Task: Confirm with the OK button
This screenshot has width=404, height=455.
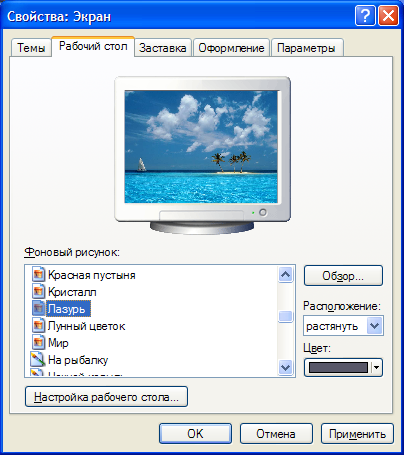Action: (x=195, y=434)
